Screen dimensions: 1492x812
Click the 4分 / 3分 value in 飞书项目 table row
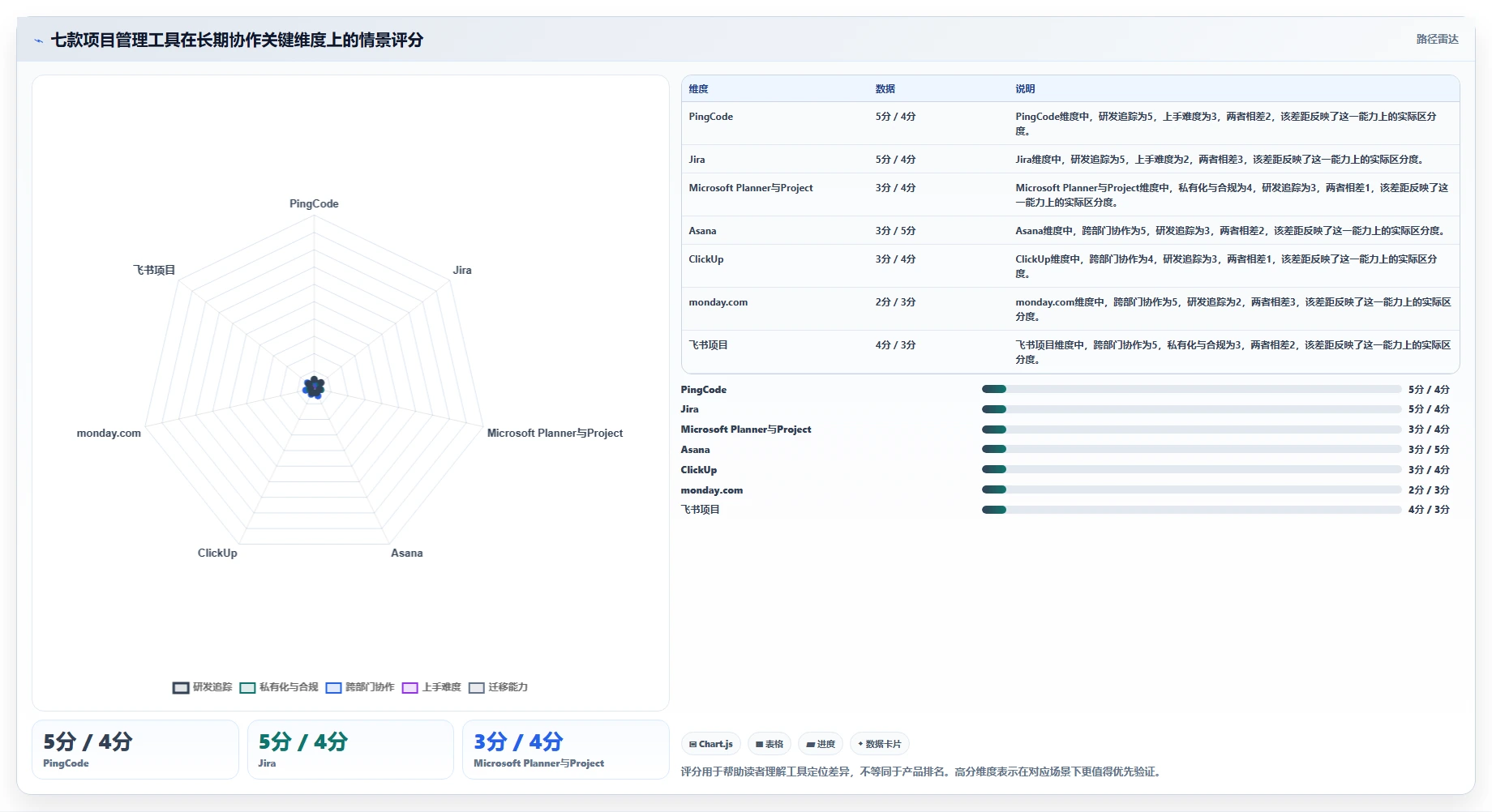pos(895,345)
